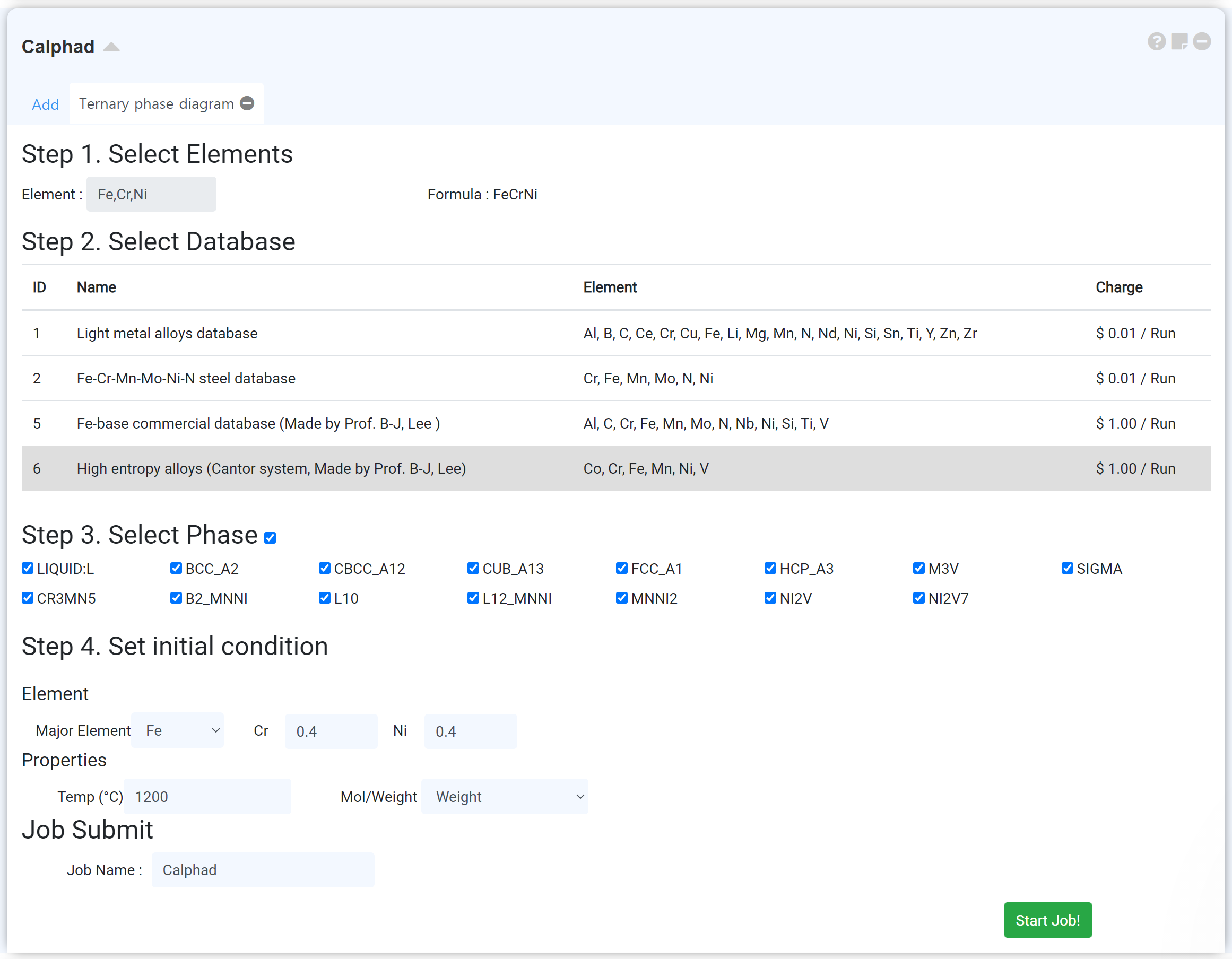Disable the LIQUID:L phase
This screenshot has width=1232, height=959.
pyautogui.click(x=27, y=568)
